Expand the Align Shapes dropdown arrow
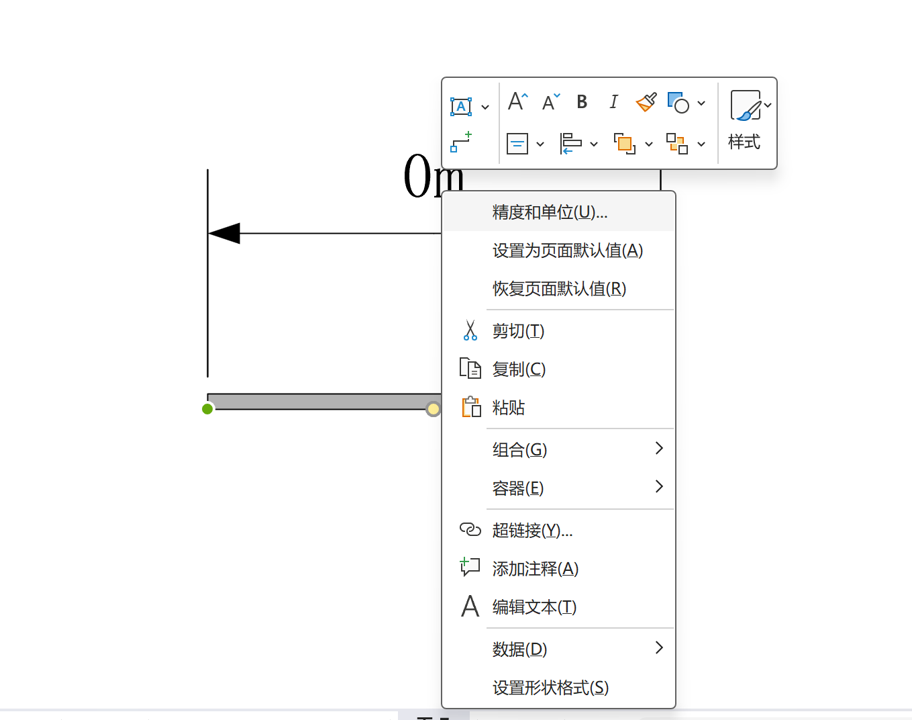This screenshot has height=720, width=912. coord(593,144)
